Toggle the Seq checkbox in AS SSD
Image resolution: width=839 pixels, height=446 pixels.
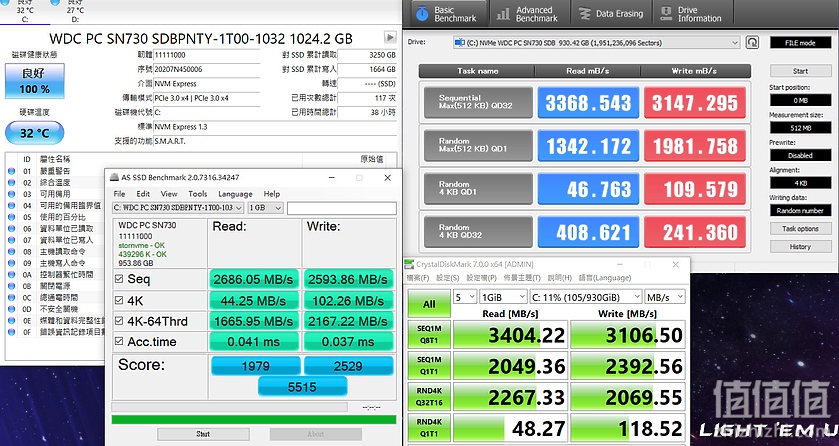(x=119, y=279)
